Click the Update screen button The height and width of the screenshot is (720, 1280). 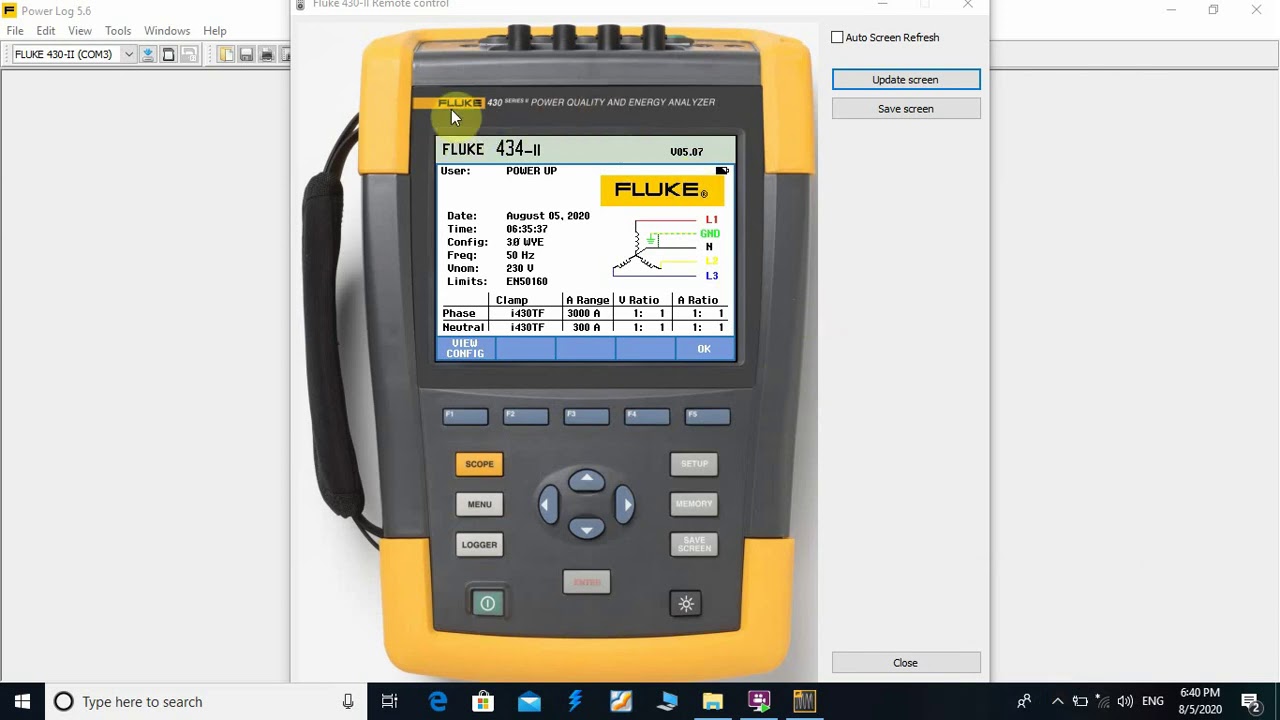(x=906, y=80)
